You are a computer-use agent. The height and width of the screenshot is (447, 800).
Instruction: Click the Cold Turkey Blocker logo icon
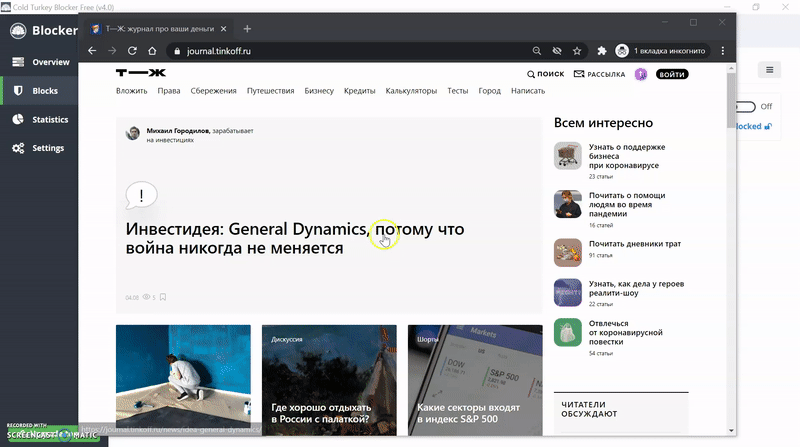(18, 31)
